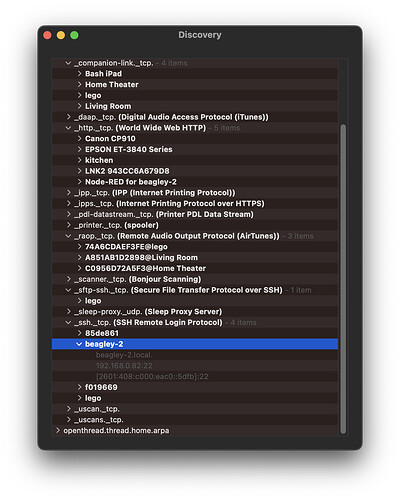Select the beagley-2.local. hostname row
Viewport: 400px width, 500px height.
point(195,355)
